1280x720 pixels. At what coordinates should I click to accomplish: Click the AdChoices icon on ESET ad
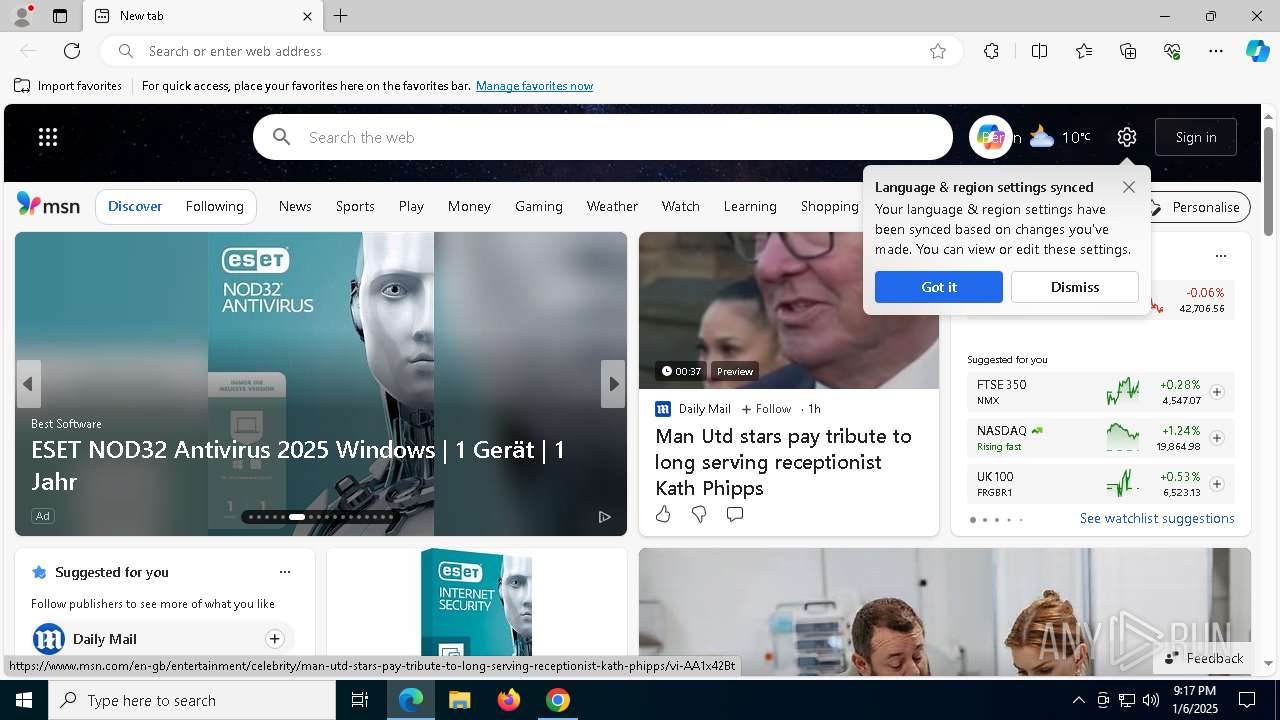click(604, 517)
